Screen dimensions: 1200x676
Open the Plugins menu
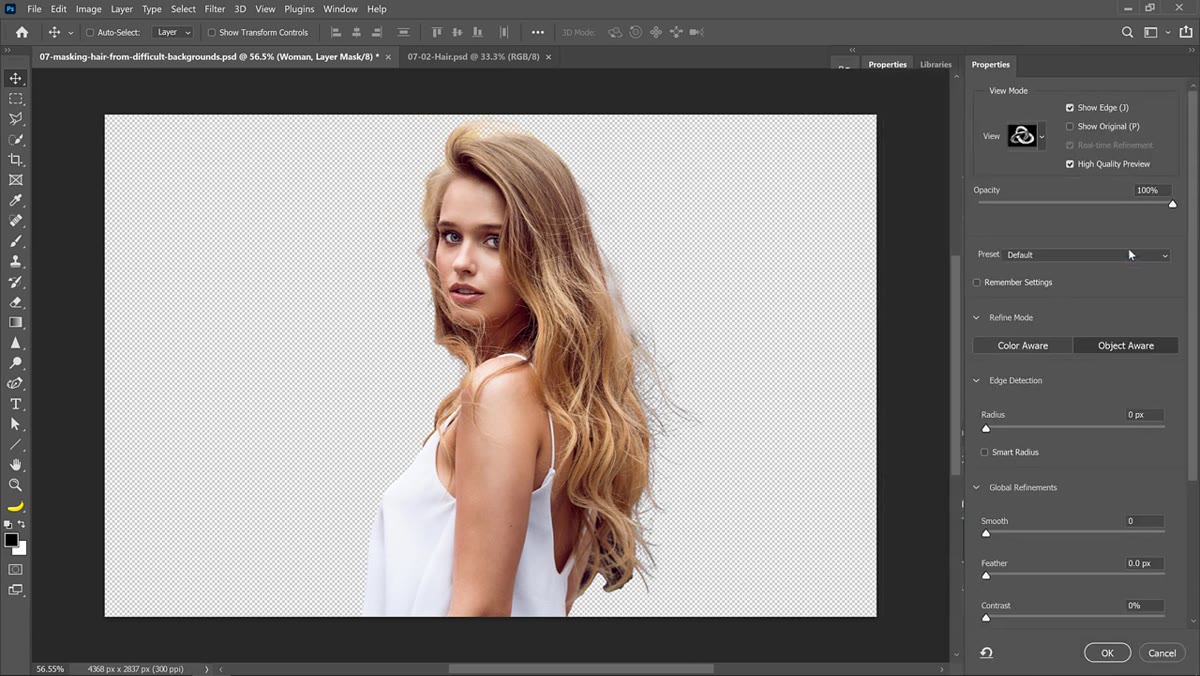point(299,9)
